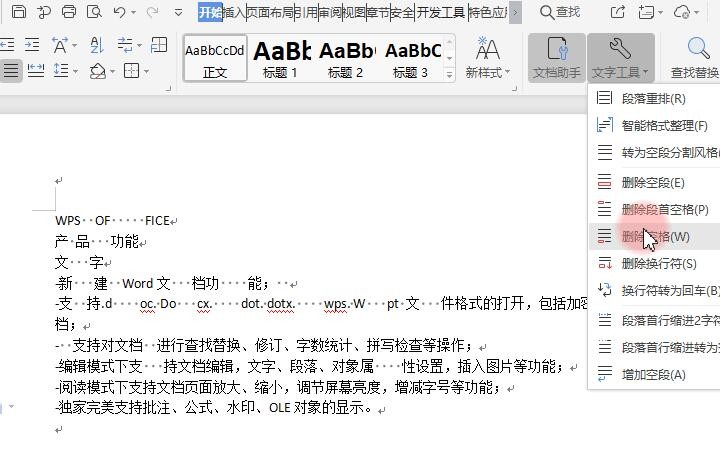
Task: Click the 视图 ribbon tab
Action: pyautogui.click(x=354, y=12)
